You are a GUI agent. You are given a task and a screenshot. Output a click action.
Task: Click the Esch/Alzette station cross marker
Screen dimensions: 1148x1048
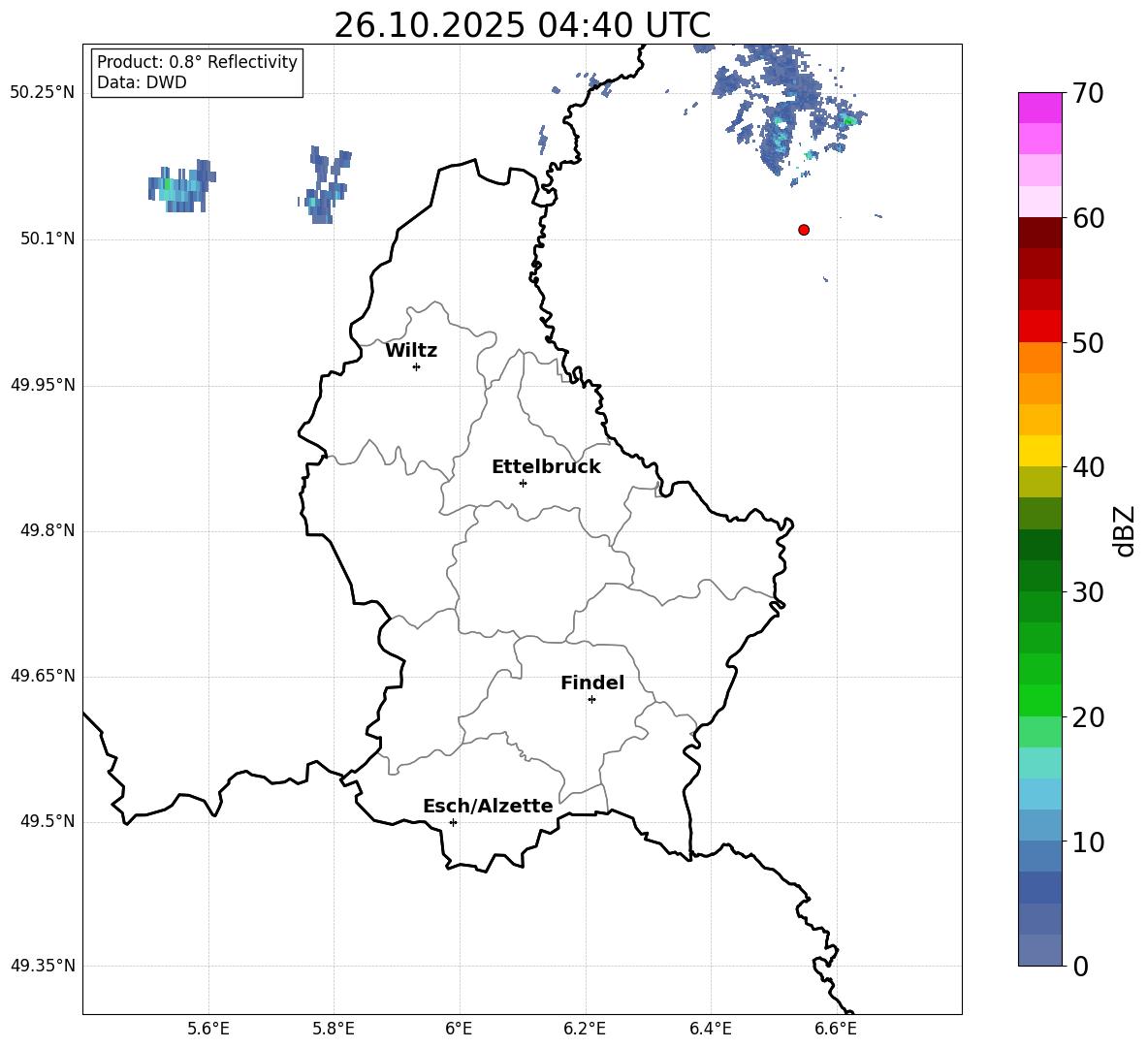(453, 822)
